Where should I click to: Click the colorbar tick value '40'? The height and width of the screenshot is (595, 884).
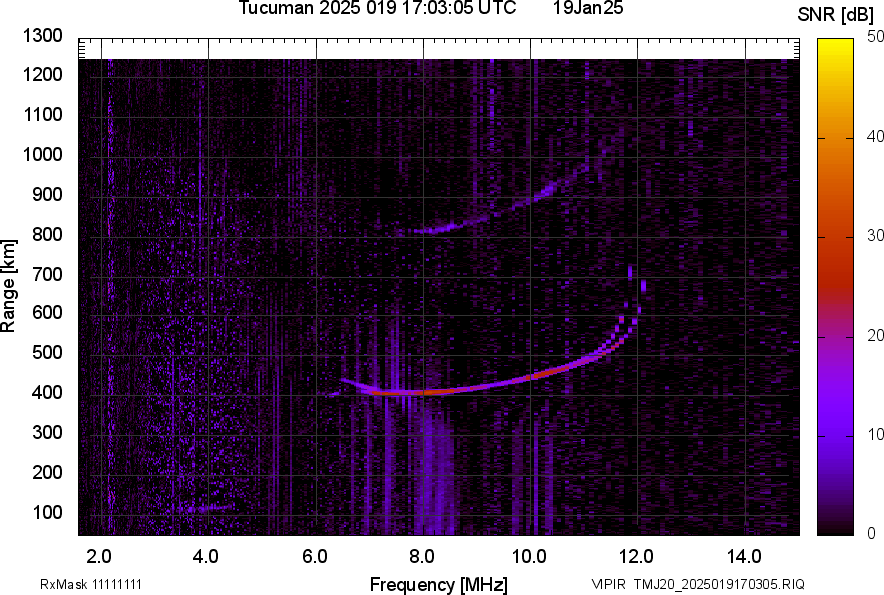876,136
